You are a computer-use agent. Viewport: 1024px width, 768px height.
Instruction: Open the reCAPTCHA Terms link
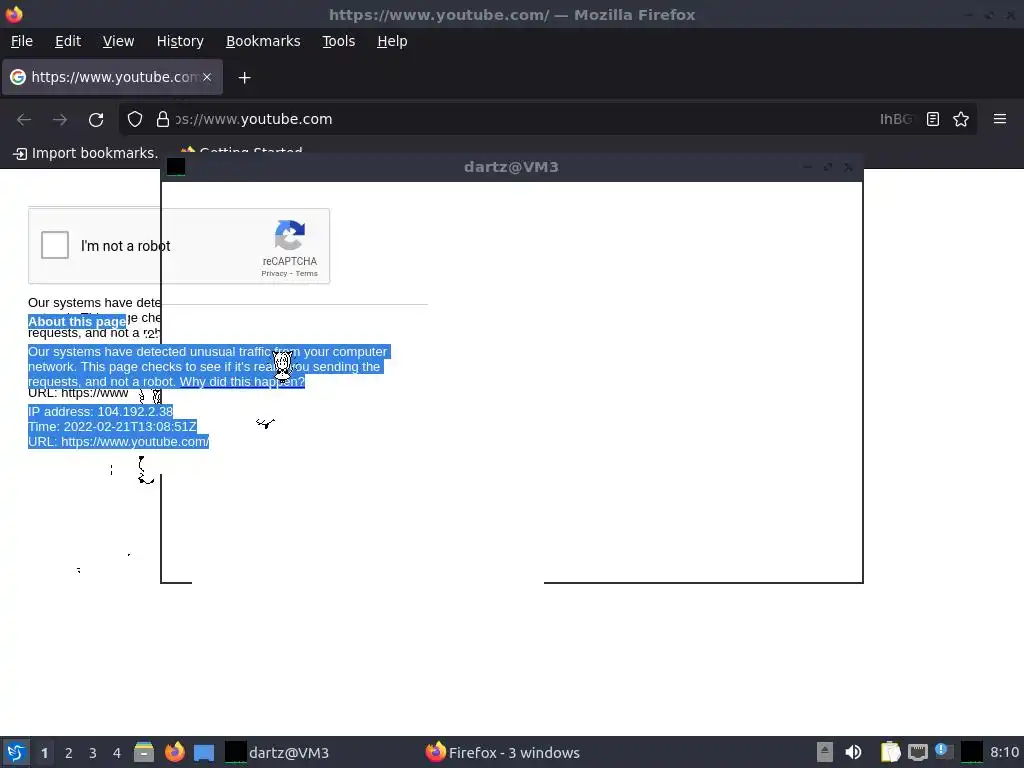coord(306,274)
